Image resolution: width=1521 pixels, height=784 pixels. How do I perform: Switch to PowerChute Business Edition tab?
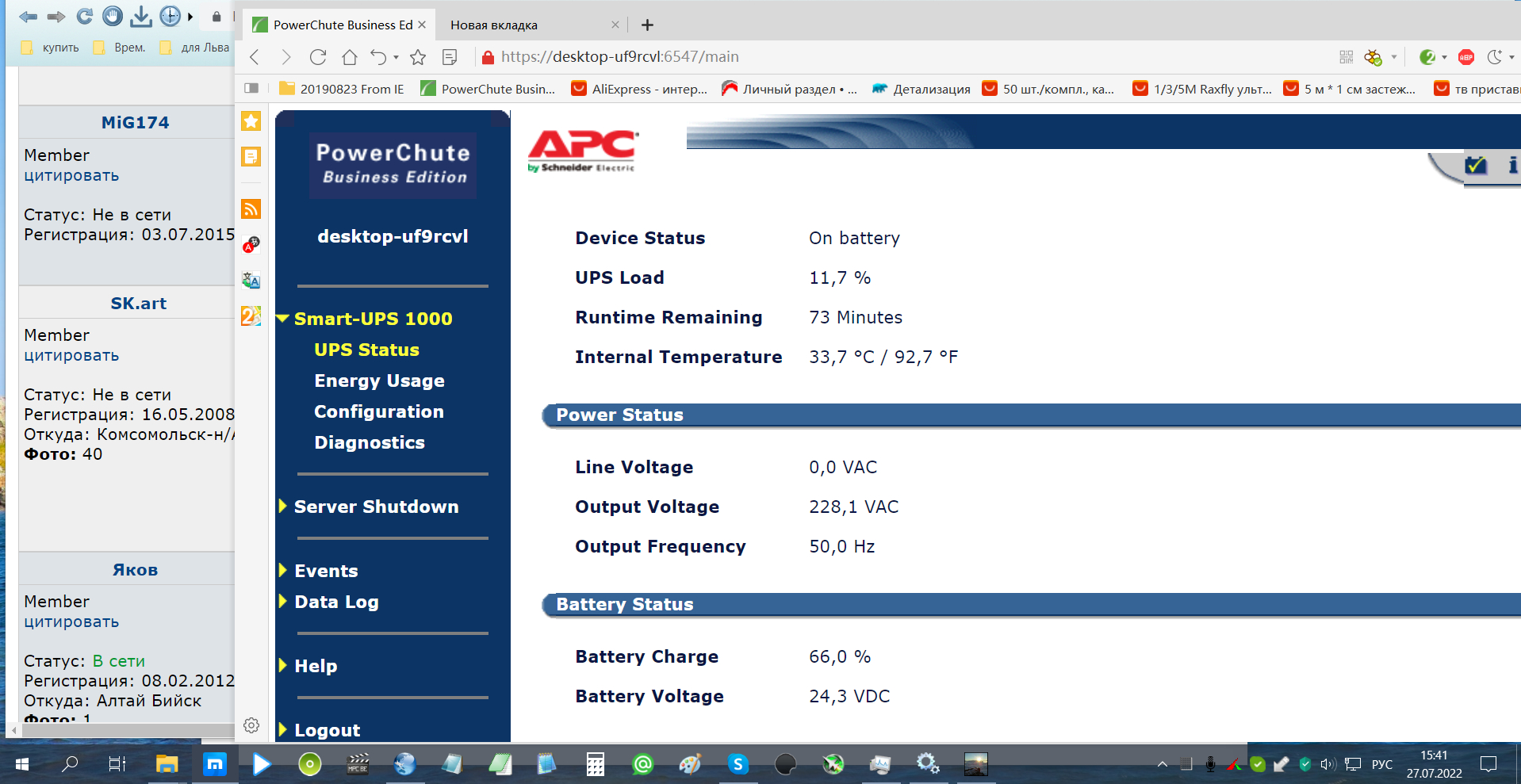339,25
